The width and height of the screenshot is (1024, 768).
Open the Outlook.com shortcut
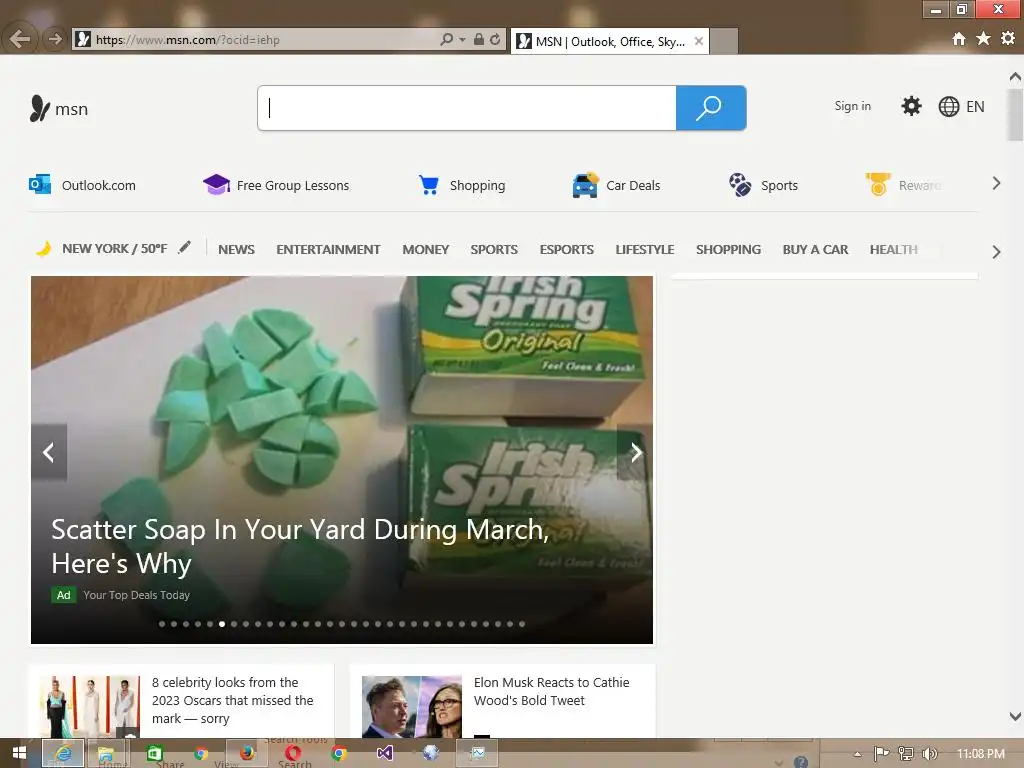pyautogui.click(x=82, y=185)
